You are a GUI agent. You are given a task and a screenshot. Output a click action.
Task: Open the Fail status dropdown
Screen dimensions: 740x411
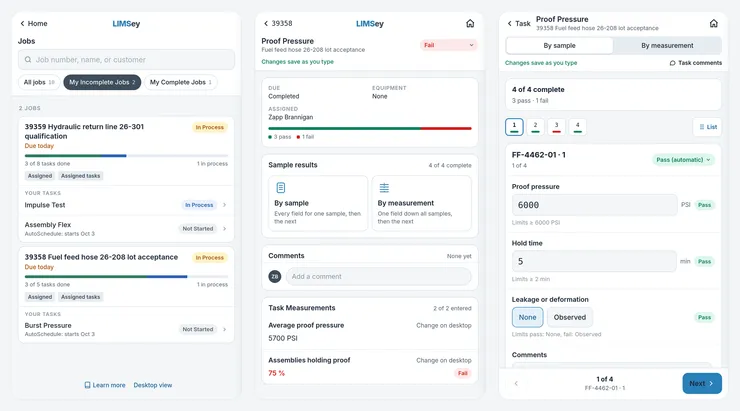tap(448, 45)
